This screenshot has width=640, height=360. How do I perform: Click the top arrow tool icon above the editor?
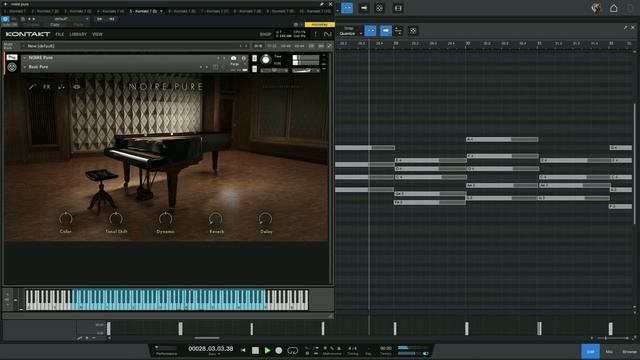pos(364,8)
